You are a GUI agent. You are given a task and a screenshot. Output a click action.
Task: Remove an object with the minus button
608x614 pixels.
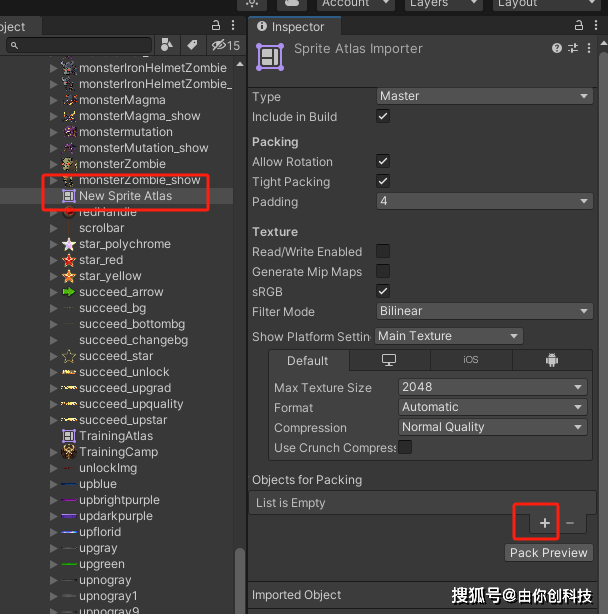[570, 523]
